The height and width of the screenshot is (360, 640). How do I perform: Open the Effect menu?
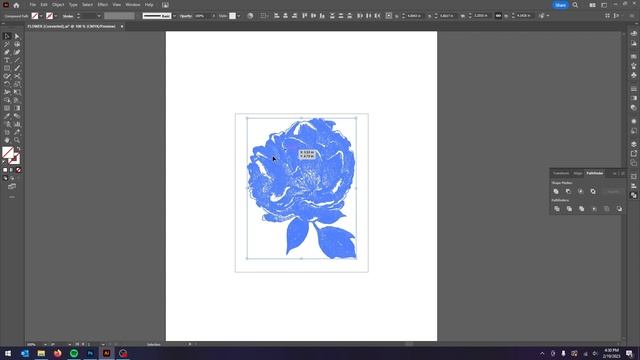102,5
